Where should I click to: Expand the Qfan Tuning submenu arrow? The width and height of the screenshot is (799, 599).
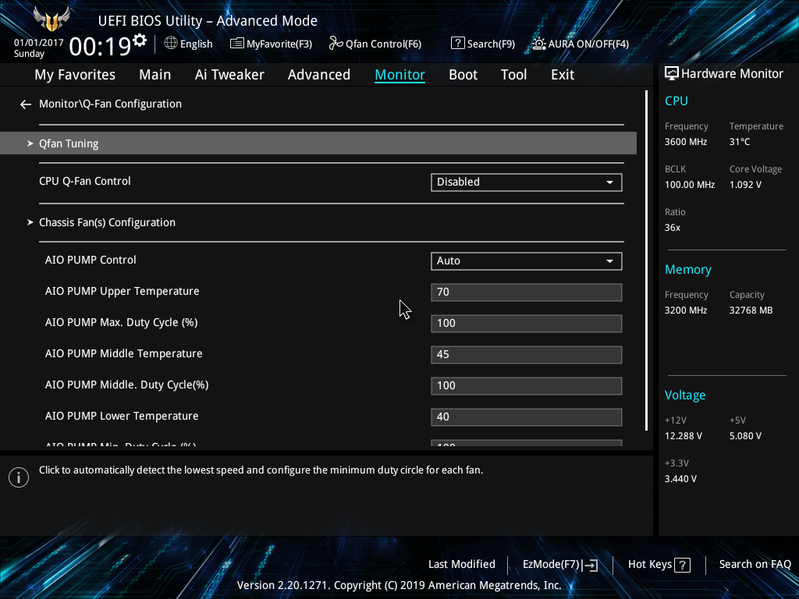[x=30, y=144]
